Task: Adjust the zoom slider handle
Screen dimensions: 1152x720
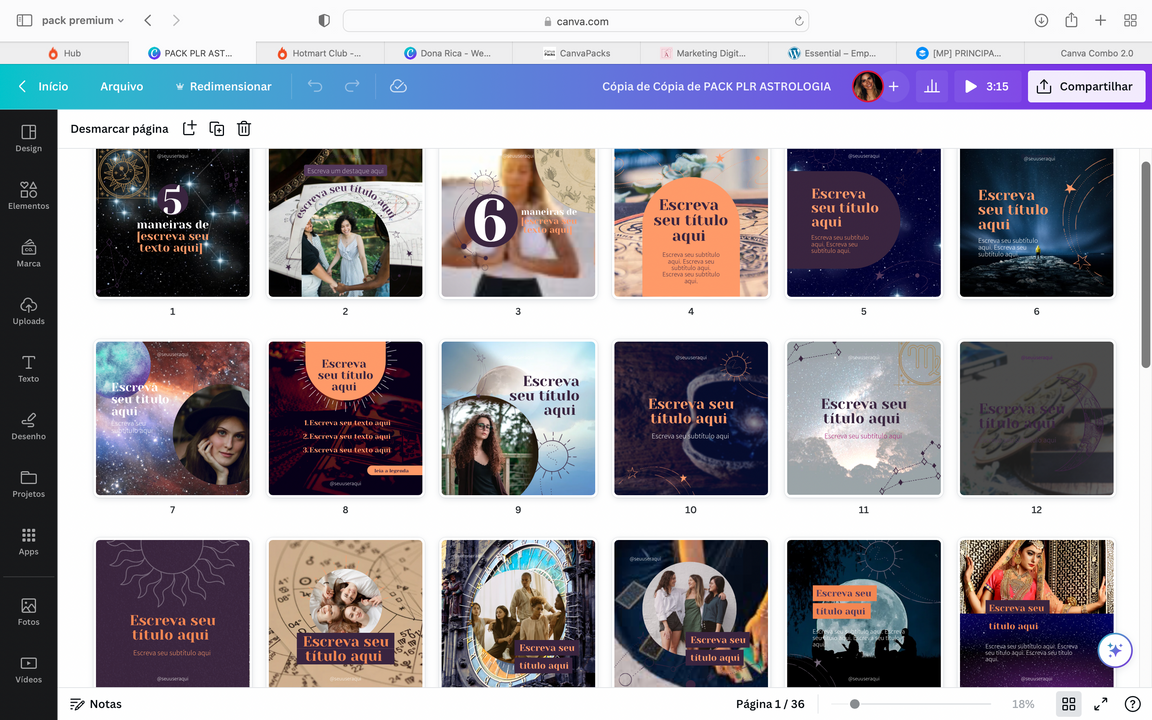Action: click(x=854, y=704)
